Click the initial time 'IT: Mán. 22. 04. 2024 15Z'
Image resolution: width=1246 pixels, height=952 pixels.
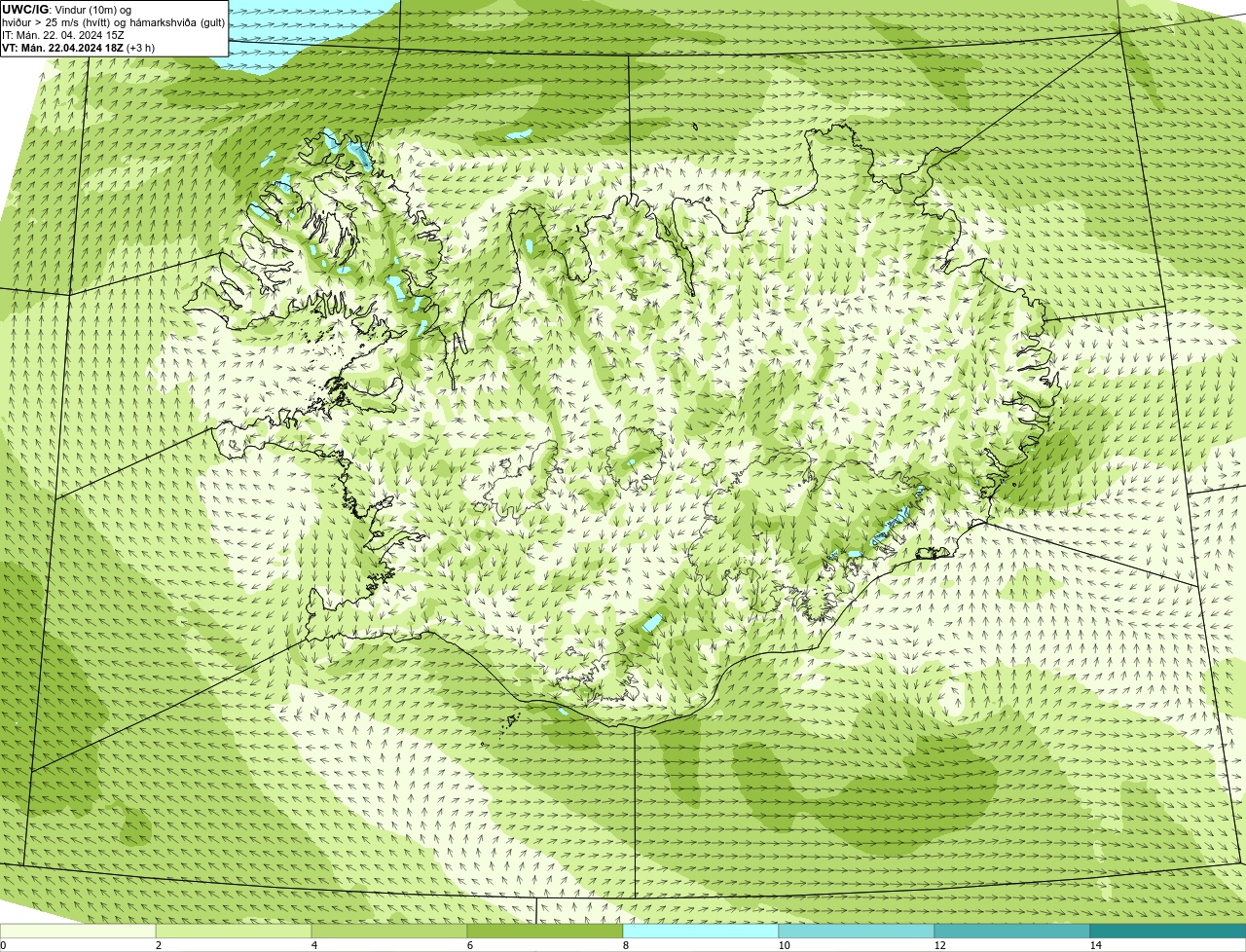point(63,34)
